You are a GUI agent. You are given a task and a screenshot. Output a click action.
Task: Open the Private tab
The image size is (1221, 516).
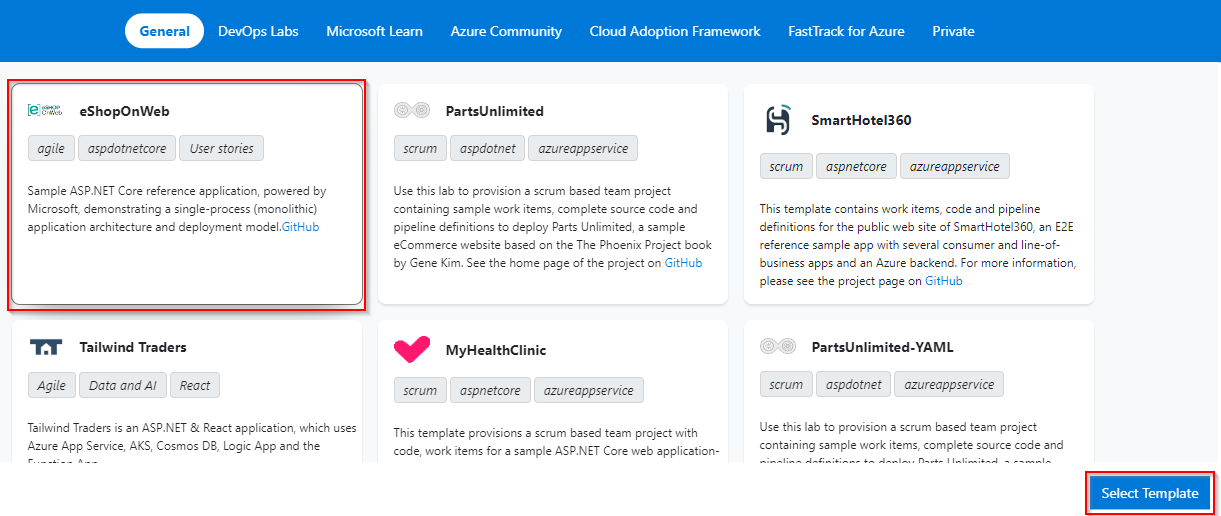point(953,31)
